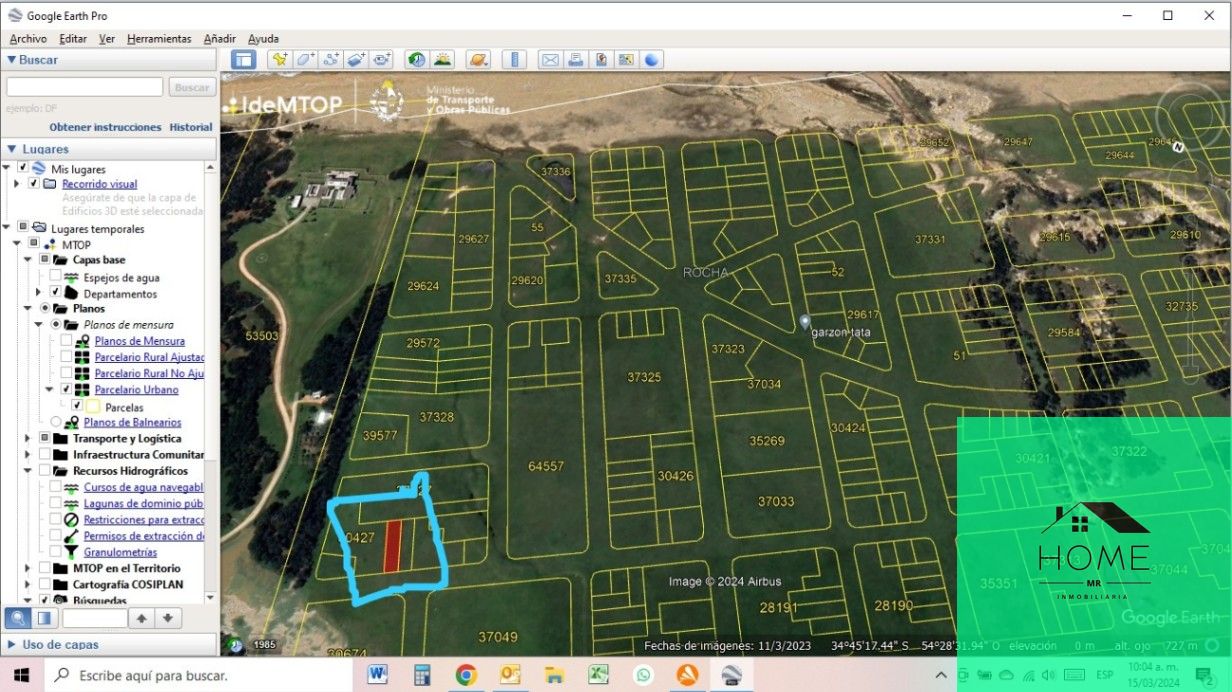Open the Google Earth web globe icon
The image size is (1232, 692).
(652, 59)
